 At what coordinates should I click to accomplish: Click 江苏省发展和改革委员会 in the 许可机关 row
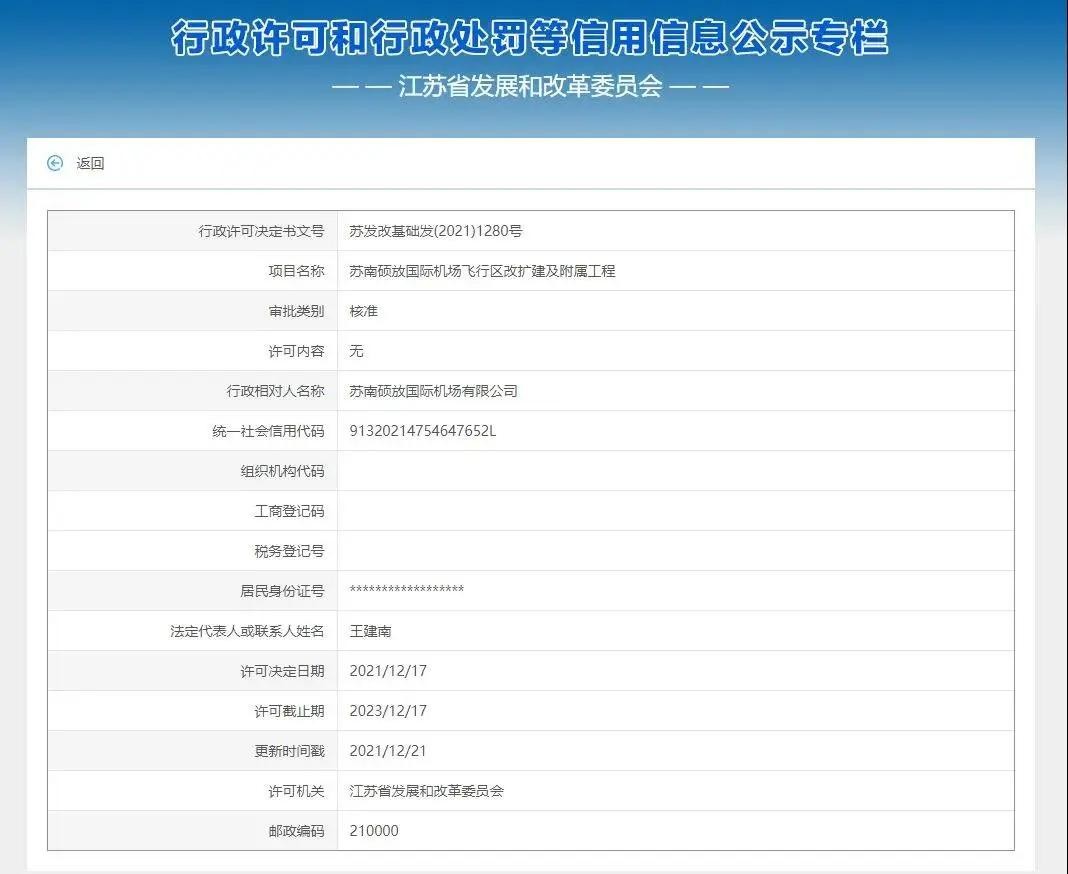click(426, 791)
